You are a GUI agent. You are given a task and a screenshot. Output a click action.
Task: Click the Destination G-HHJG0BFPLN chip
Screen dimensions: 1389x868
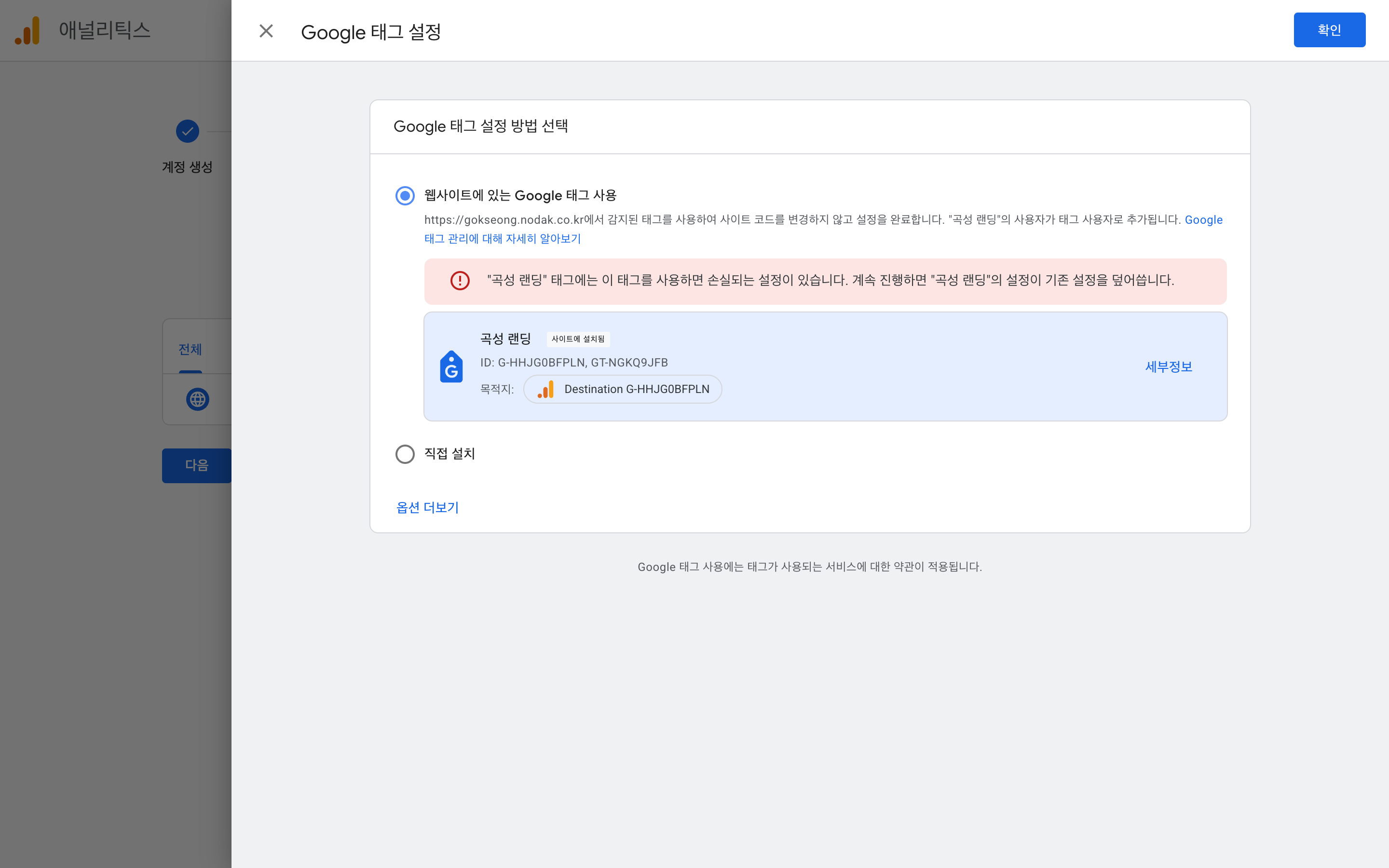pyautogui.click(x=623, y=389)
